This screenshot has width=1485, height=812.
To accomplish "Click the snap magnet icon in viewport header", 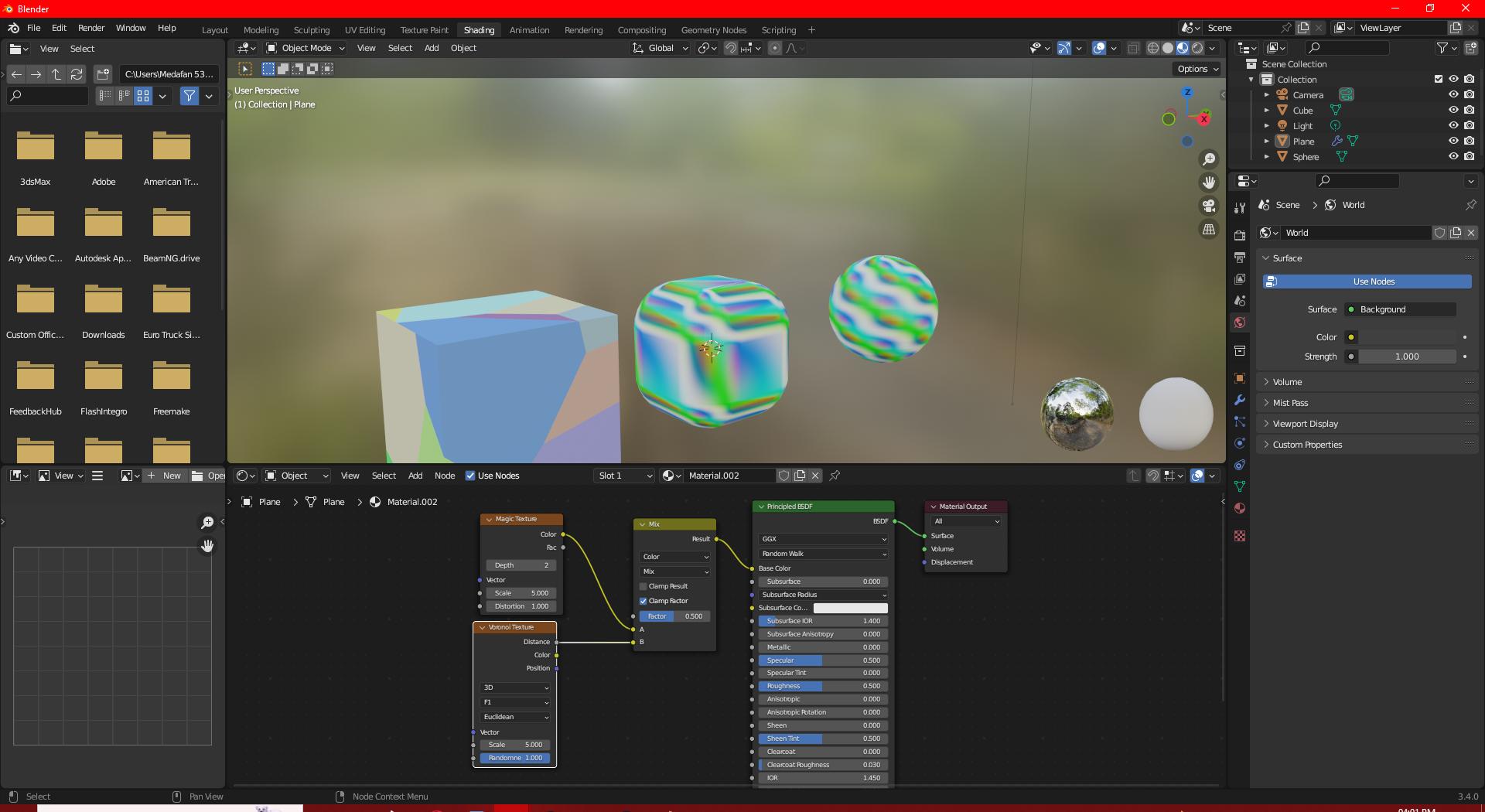I will [731, 48].
